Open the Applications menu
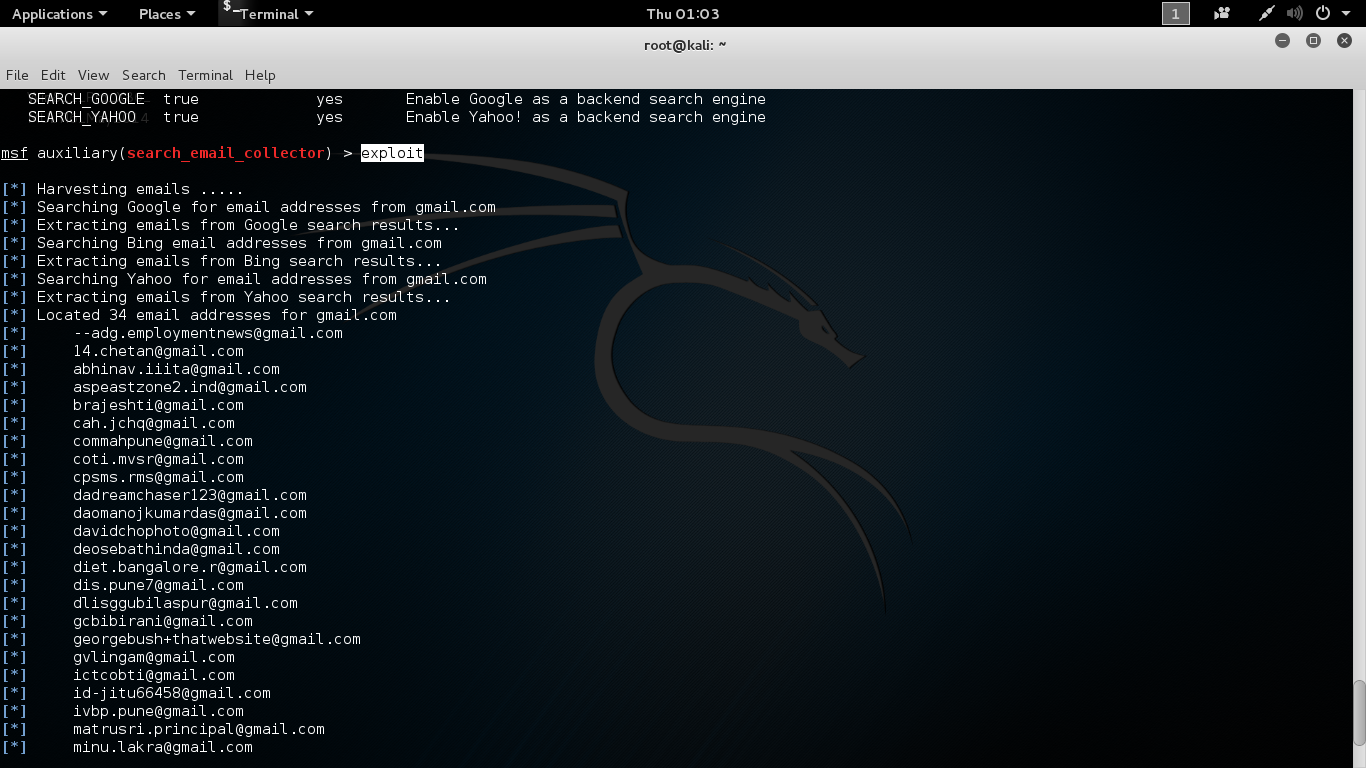The width and height of the screenshot is (1366, 768). [x=59, y=14]
